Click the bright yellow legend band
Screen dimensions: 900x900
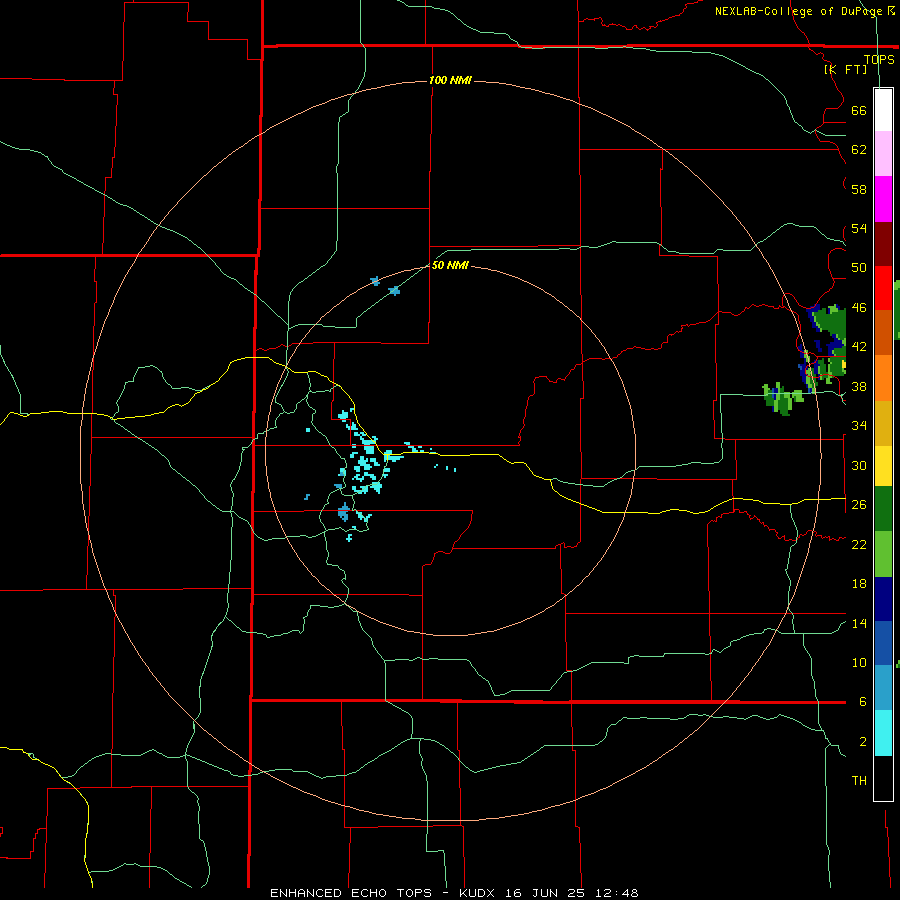click(x=883, y=466)
